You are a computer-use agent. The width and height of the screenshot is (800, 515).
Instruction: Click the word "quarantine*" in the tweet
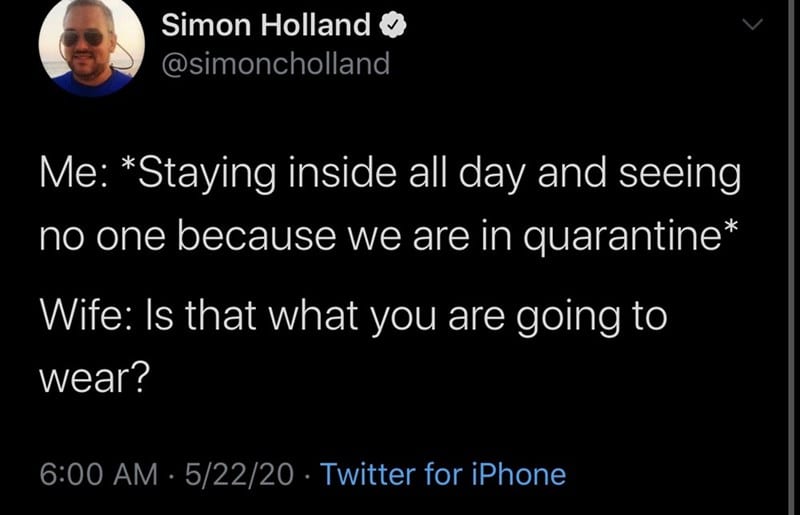click(x=631, y=237)
